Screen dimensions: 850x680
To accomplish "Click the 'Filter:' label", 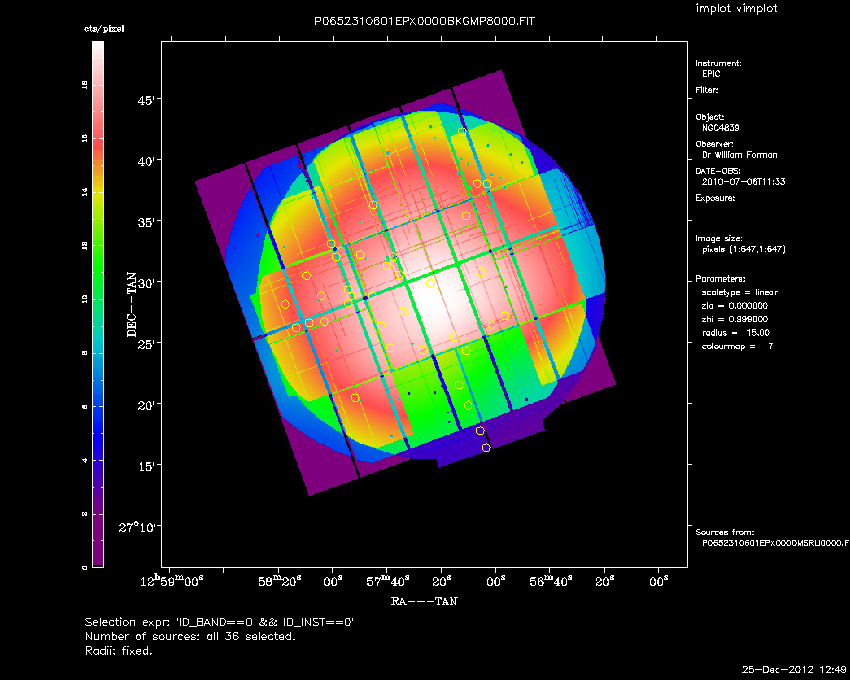I will point(707,90).
